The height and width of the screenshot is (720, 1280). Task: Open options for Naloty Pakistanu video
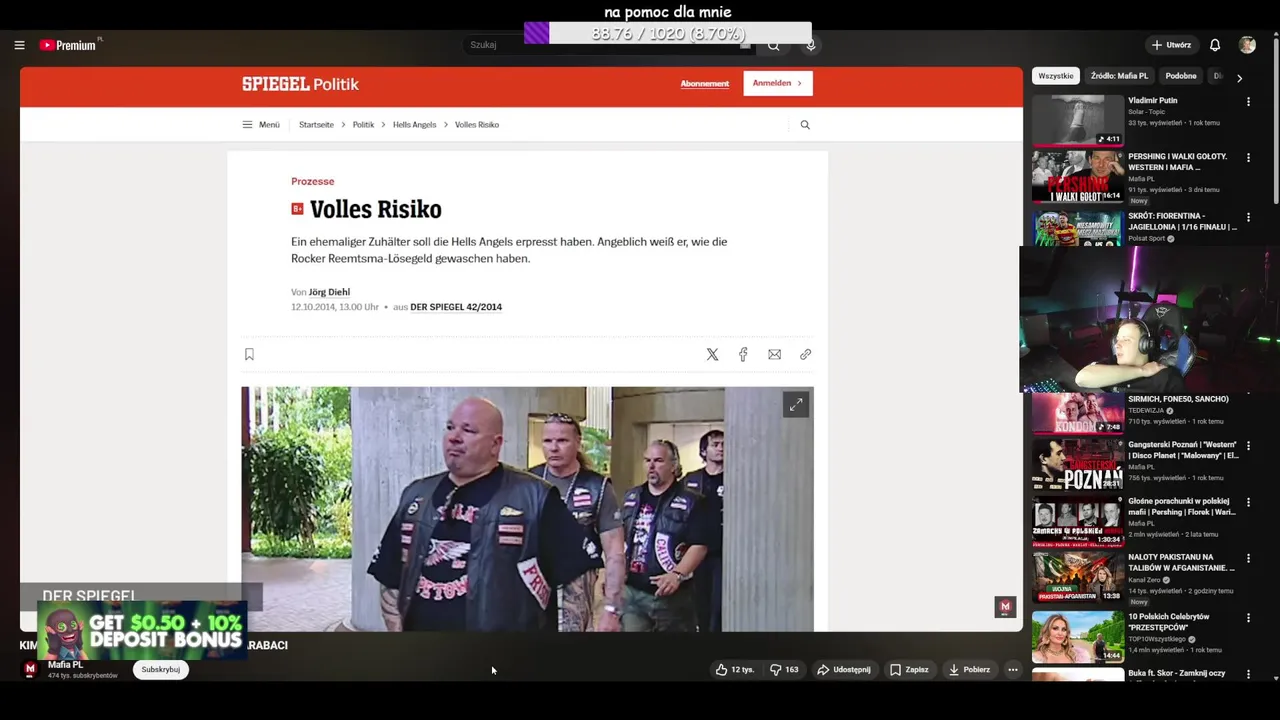1248,559
